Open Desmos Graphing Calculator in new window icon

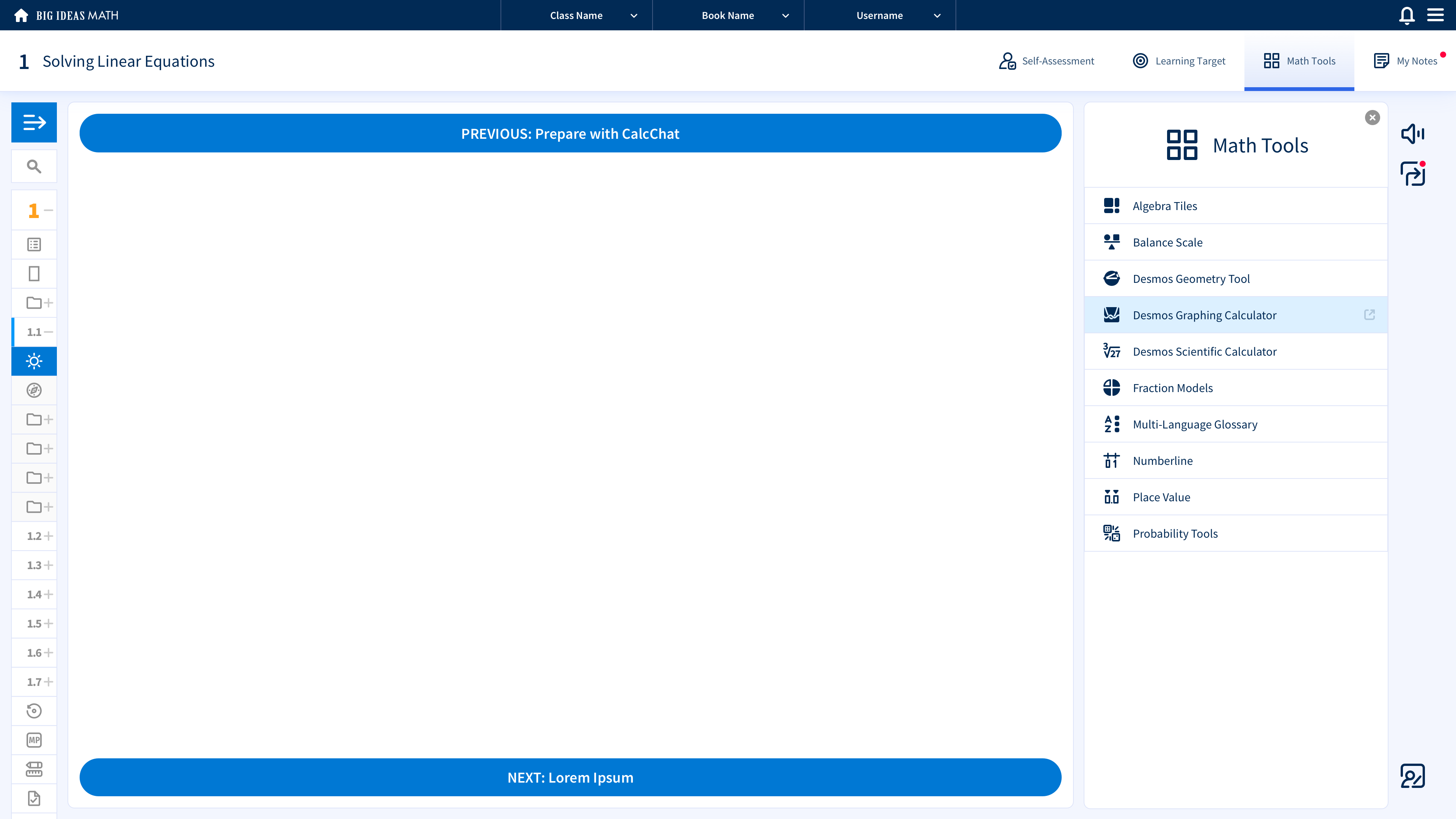click(x=1370, y=315)
